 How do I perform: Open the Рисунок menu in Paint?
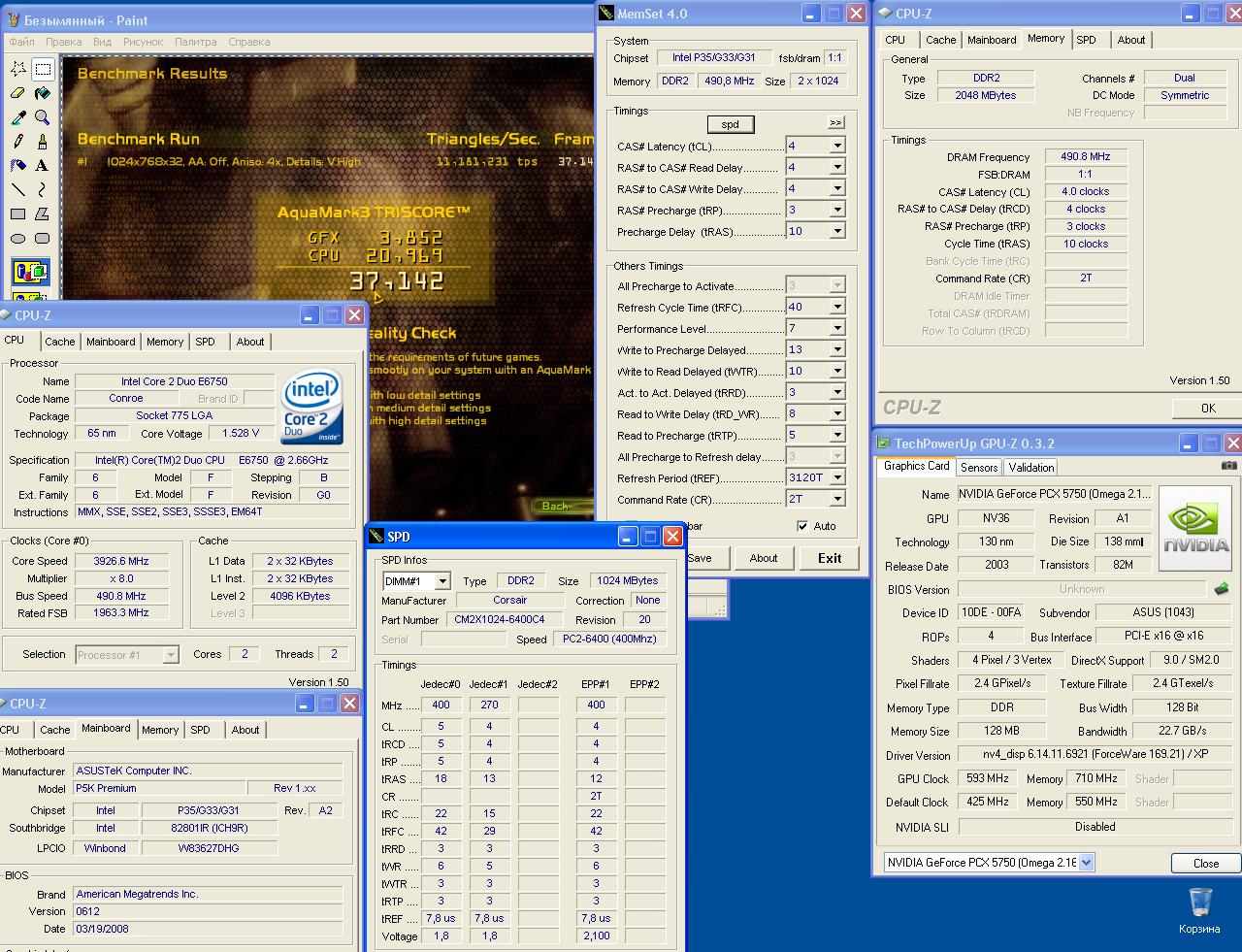[144, 42]
